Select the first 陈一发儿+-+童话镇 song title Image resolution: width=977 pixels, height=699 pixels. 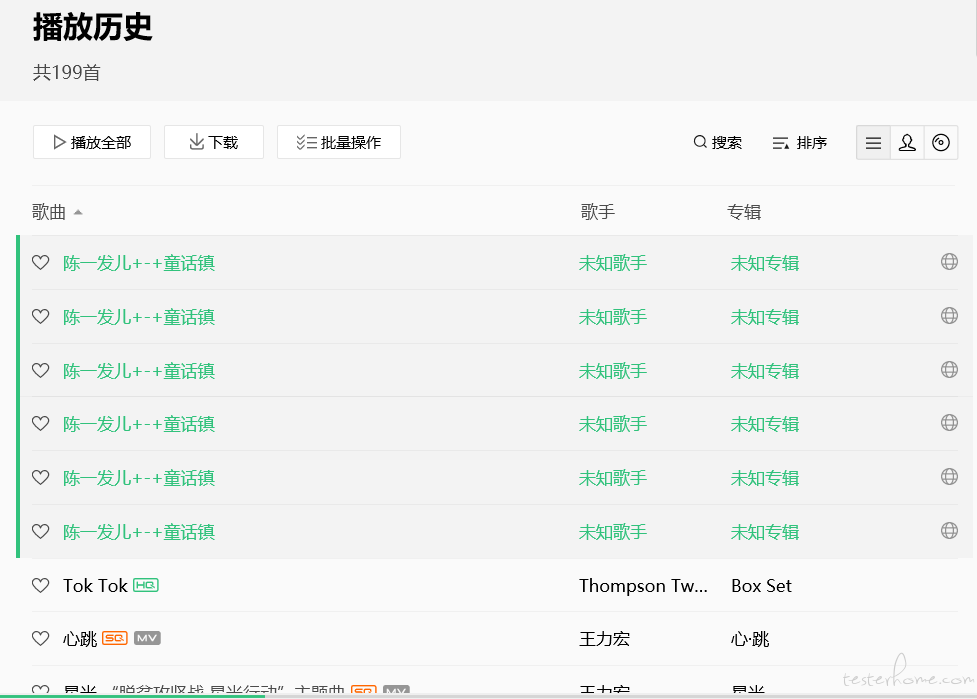[x=139, y=263]
